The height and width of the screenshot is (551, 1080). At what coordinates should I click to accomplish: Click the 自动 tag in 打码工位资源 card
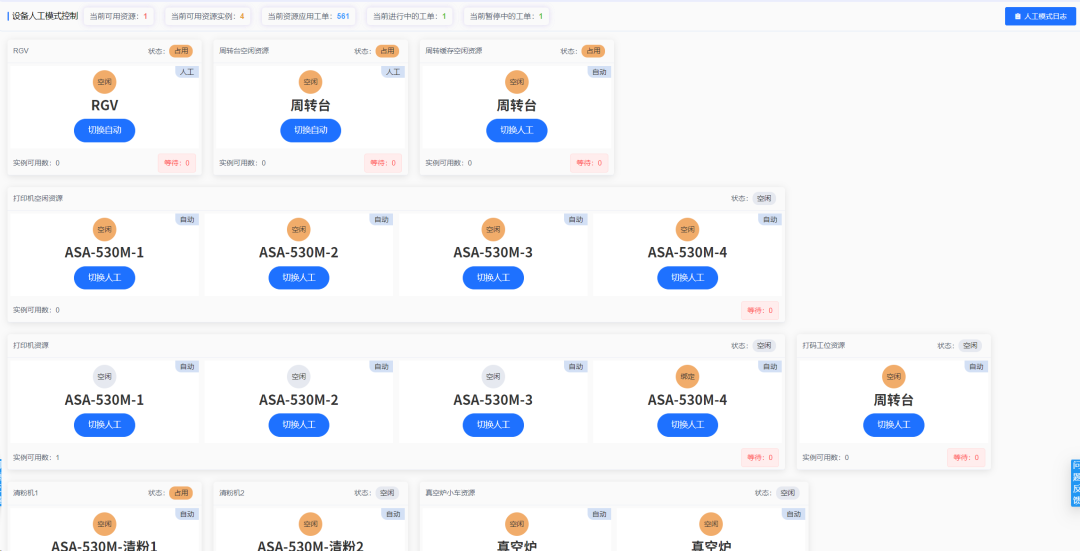[x=976, y=366]
